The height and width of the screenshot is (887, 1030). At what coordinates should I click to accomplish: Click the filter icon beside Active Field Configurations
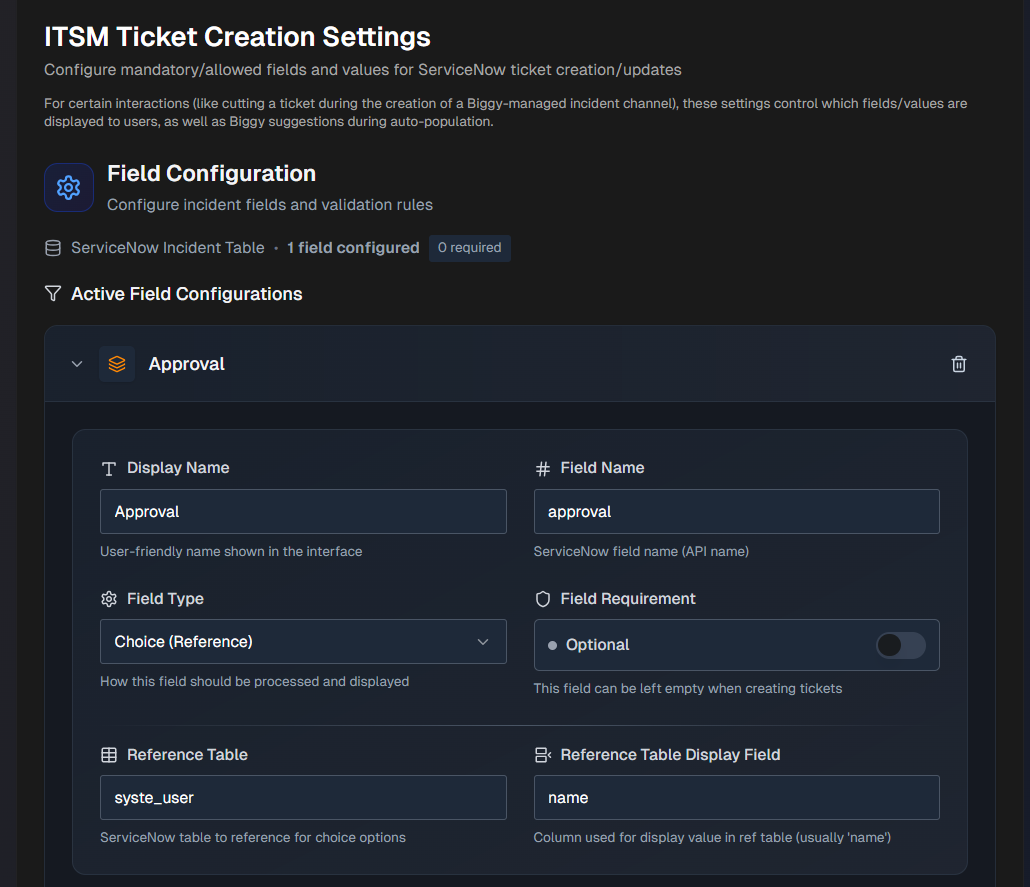[53, 294]
